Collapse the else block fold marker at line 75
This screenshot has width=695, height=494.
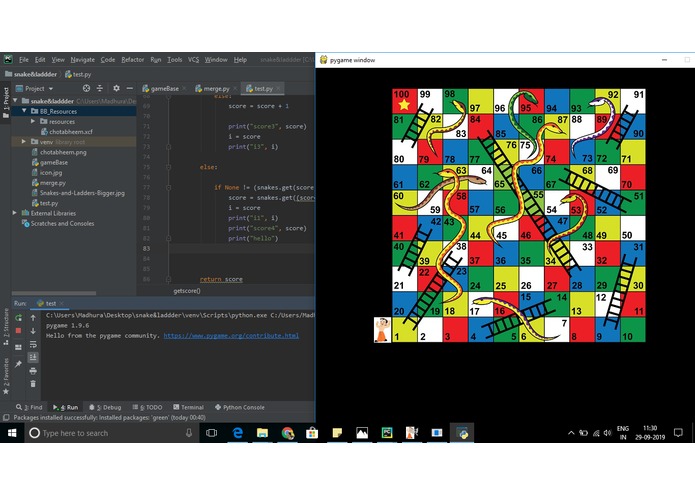pos(168,167)
